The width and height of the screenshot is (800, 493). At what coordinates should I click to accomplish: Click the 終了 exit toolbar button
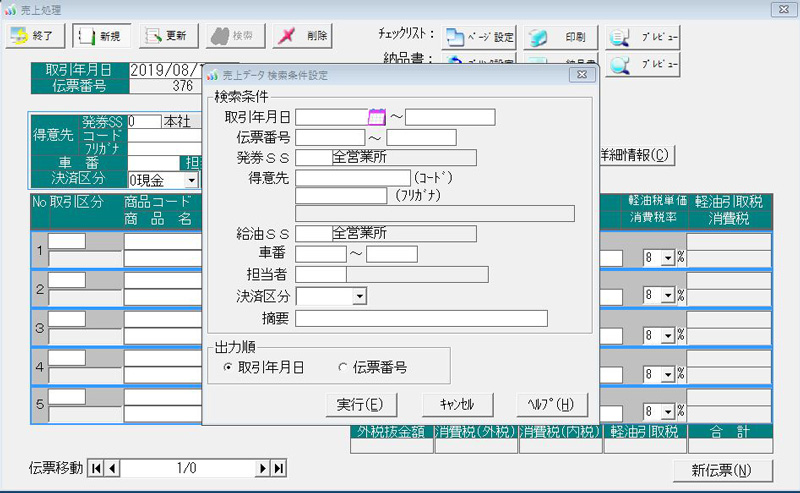point(37,36)
